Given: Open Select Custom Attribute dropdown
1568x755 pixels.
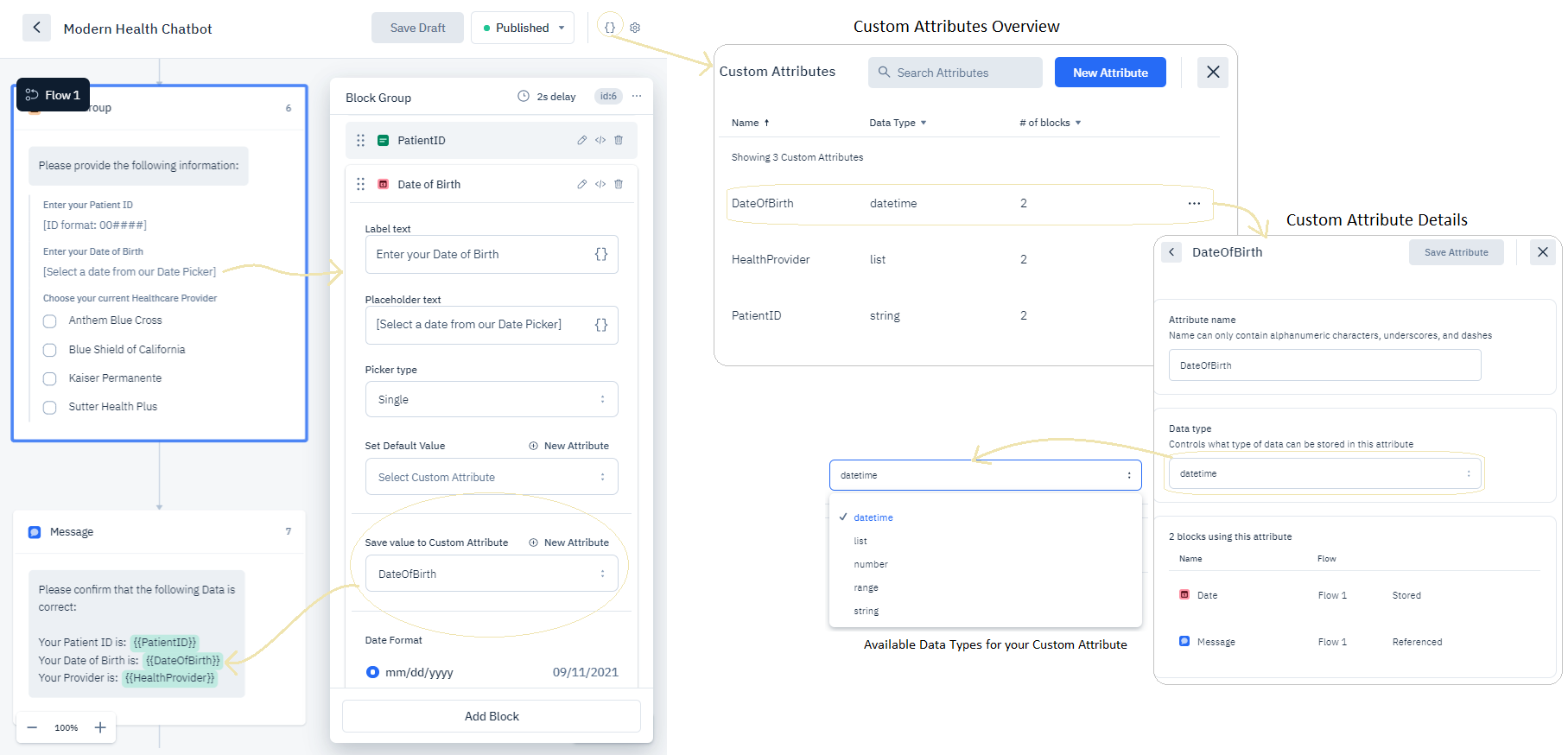Looking at the screenshot, I should pyautogui.click(x=492, y=477).
